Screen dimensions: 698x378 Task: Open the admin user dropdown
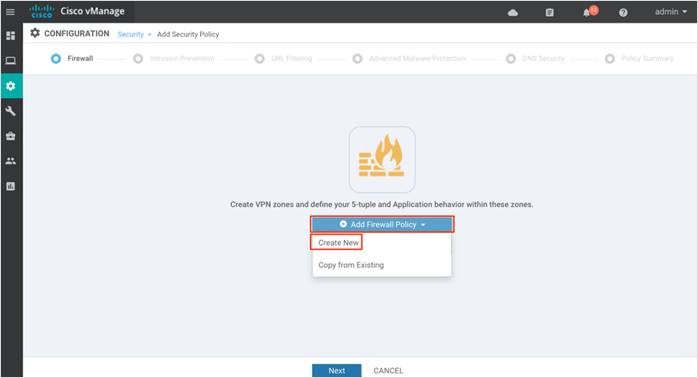click(671, 12)
